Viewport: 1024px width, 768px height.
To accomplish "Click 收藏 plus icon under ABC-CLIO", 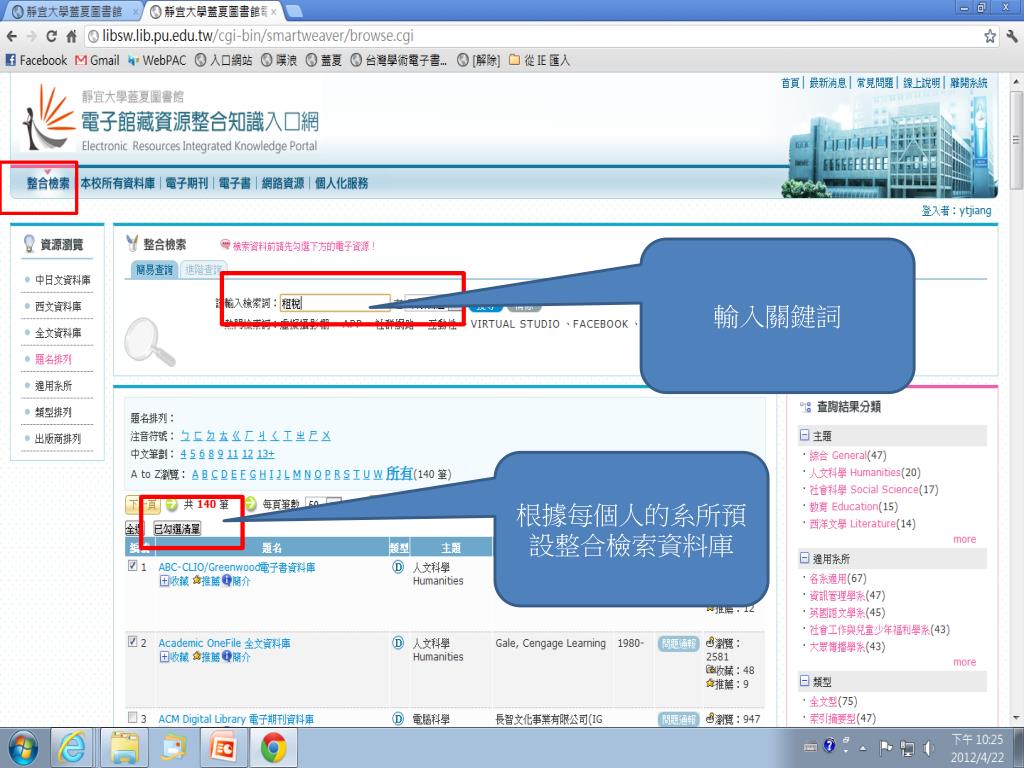I will coord(164,581).
